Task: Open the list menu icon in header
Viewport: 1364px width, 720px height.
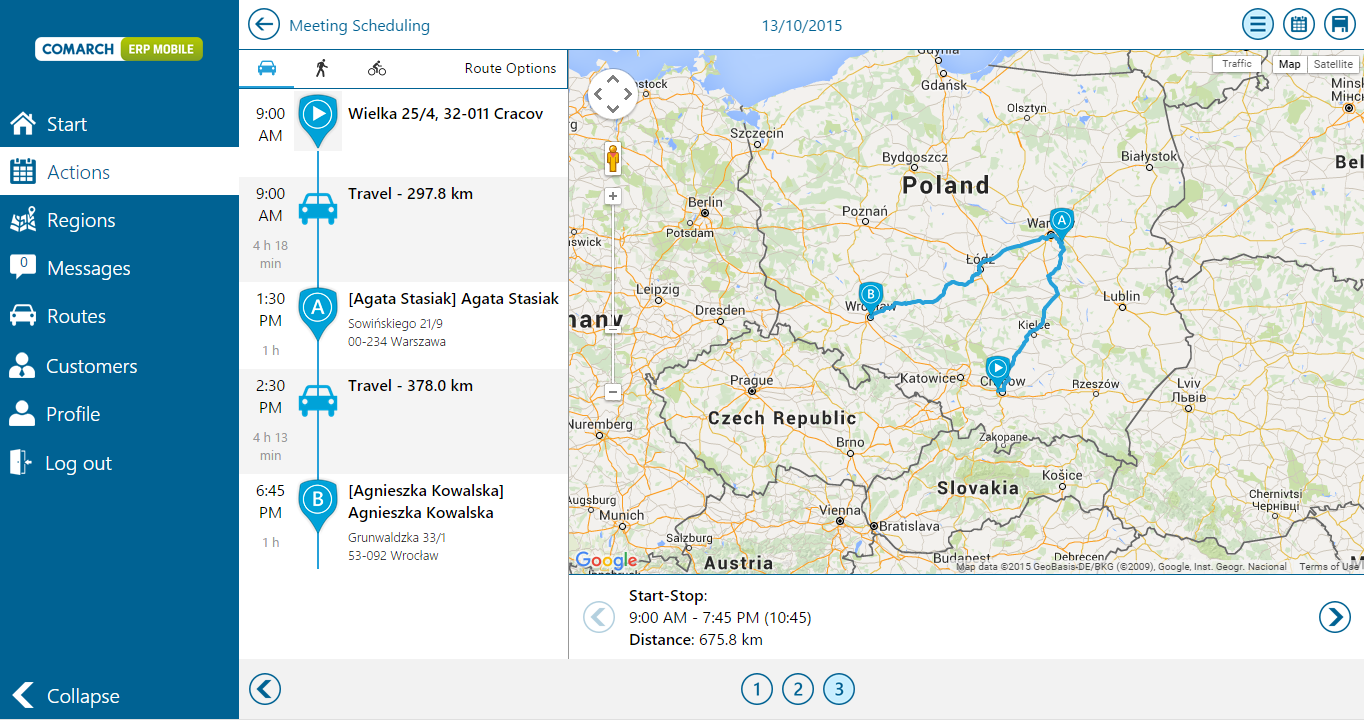Action: tap(1258, 24)
